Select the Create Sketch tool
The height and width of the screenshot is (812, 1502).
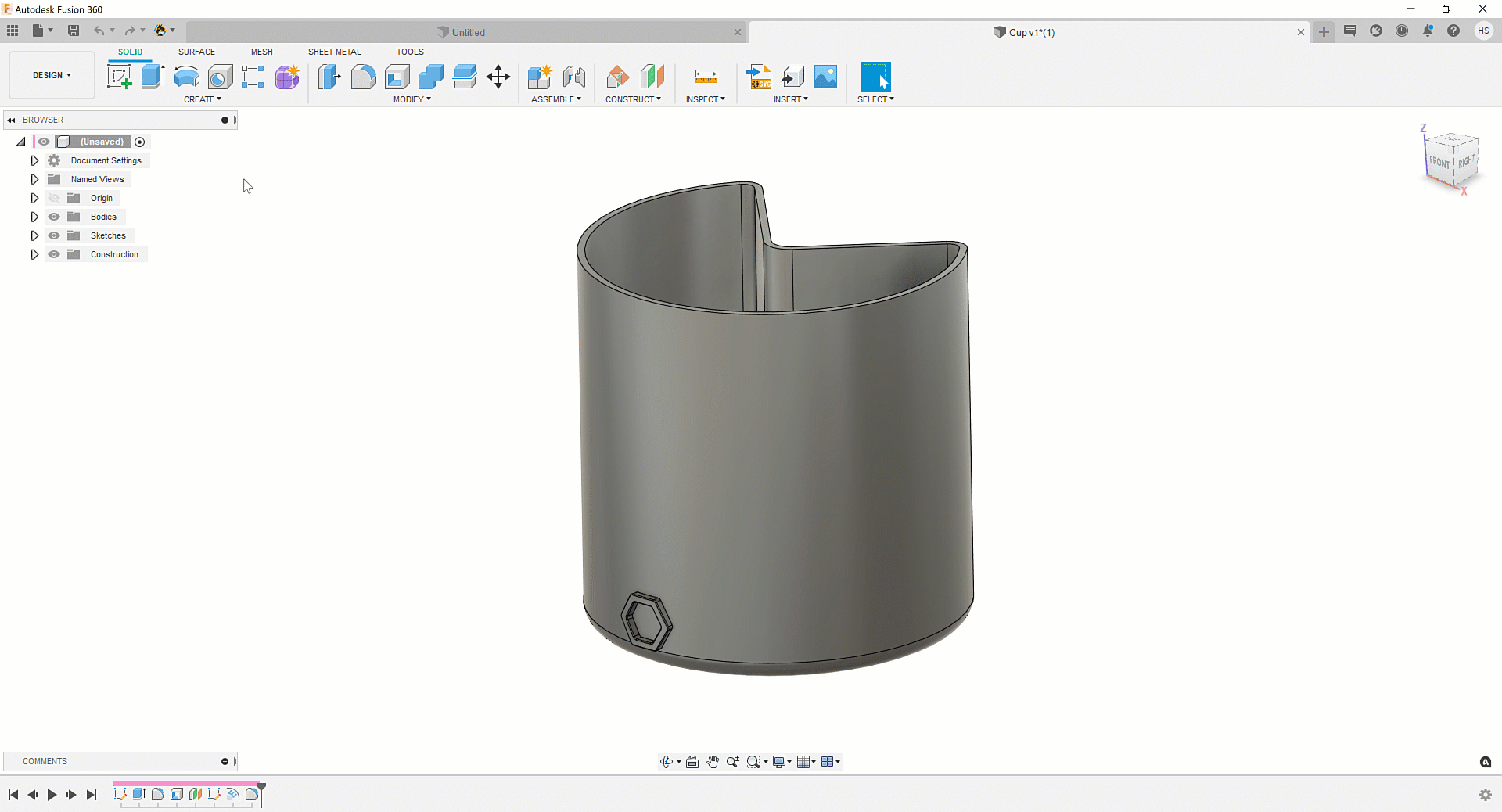tap(119, 77)
